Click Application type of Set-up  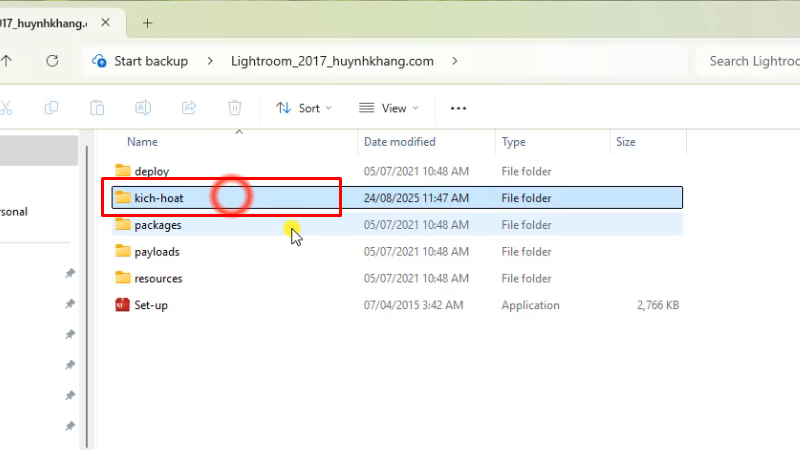(x=530, y=305)
